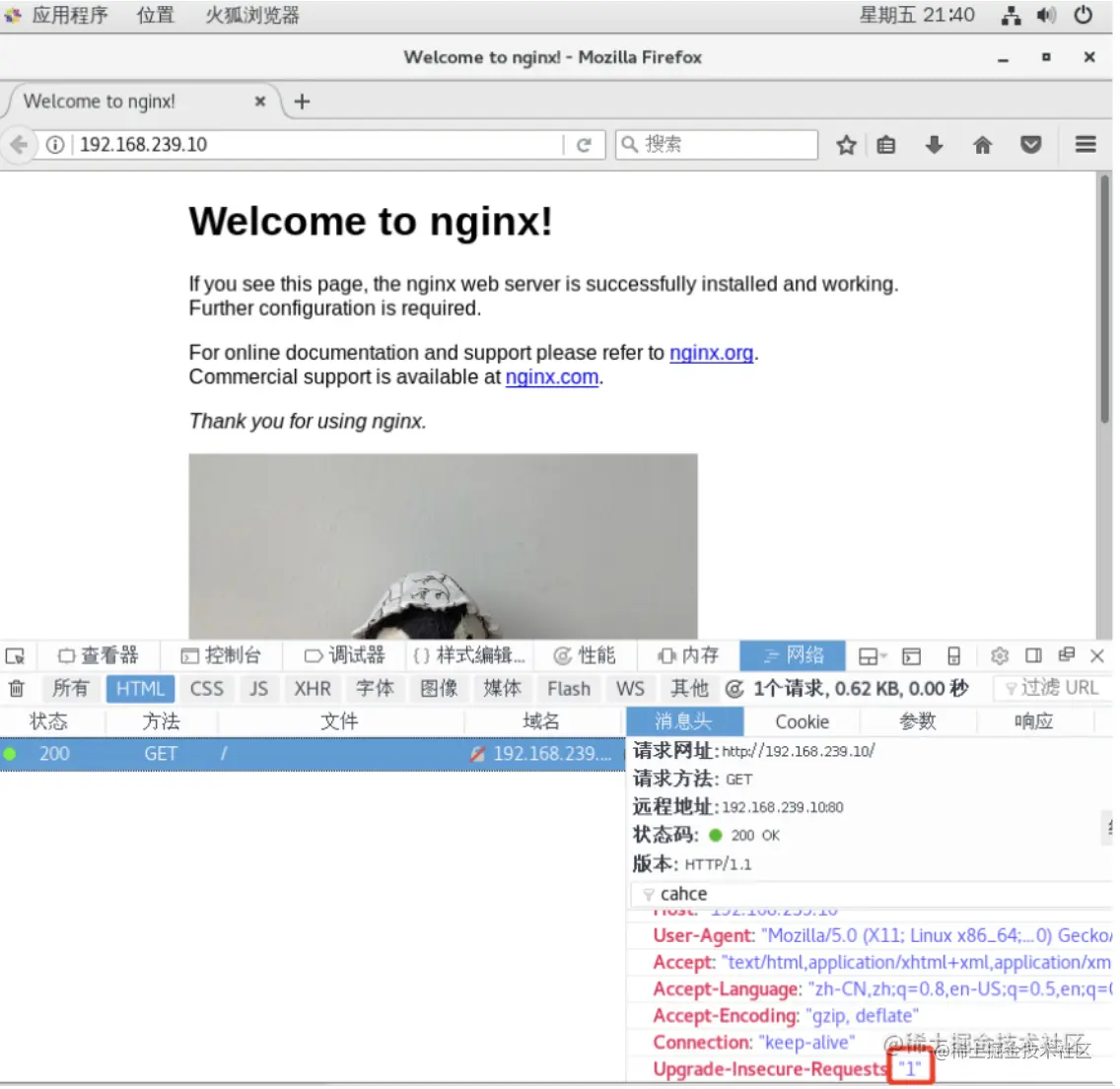
Task: Click the address bar showing 192.168.239.10
Action: pos(315,145)
